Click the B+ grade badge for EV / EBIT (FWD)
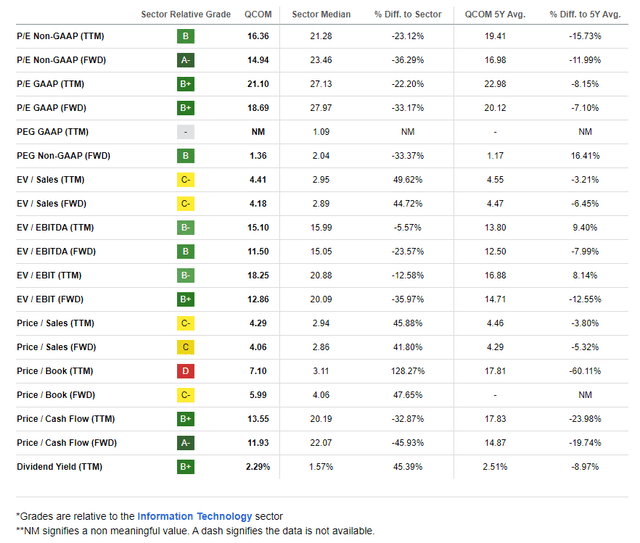 pos(186,299)
